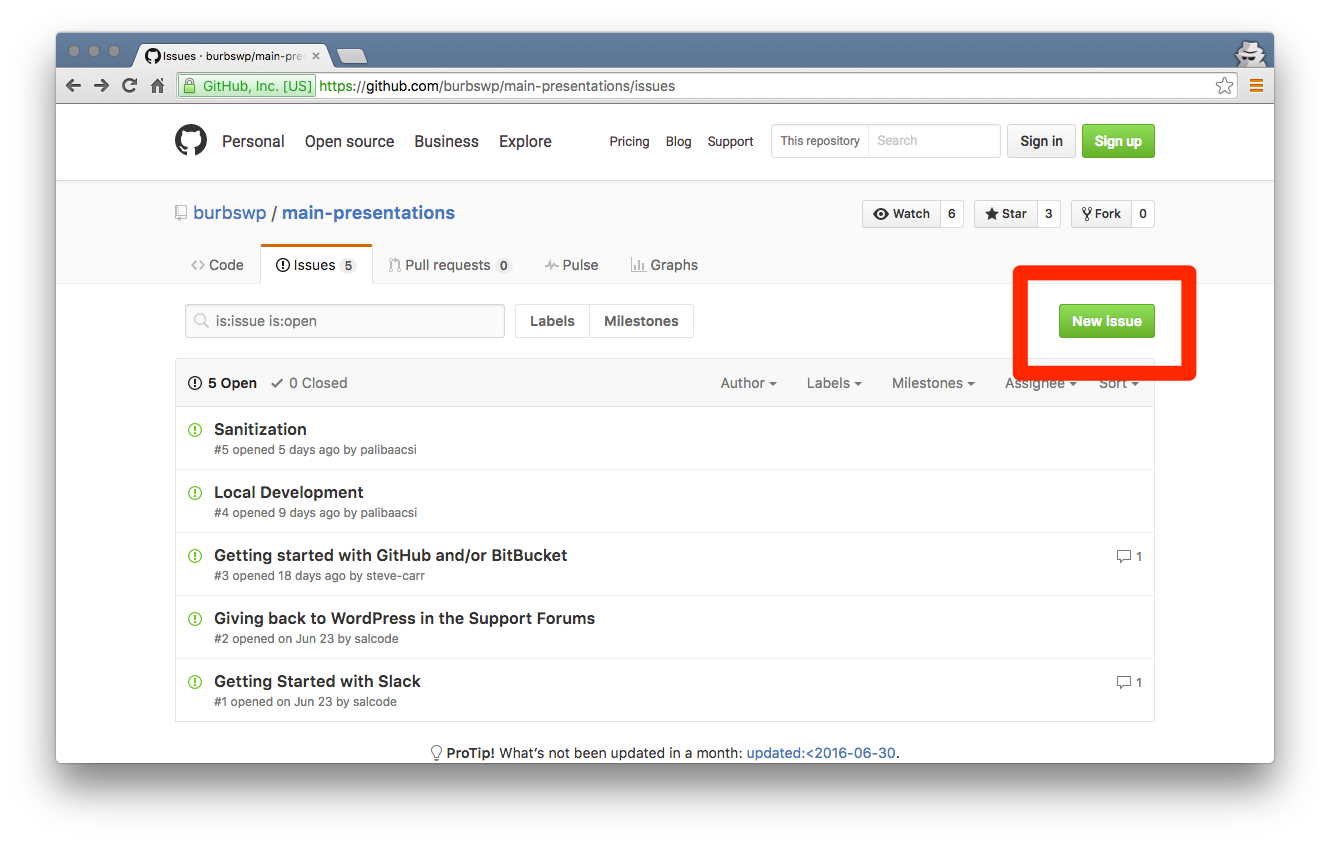The image size is (1330, 843).
Task: Click the fork count 0
Action: (1142, 214)
